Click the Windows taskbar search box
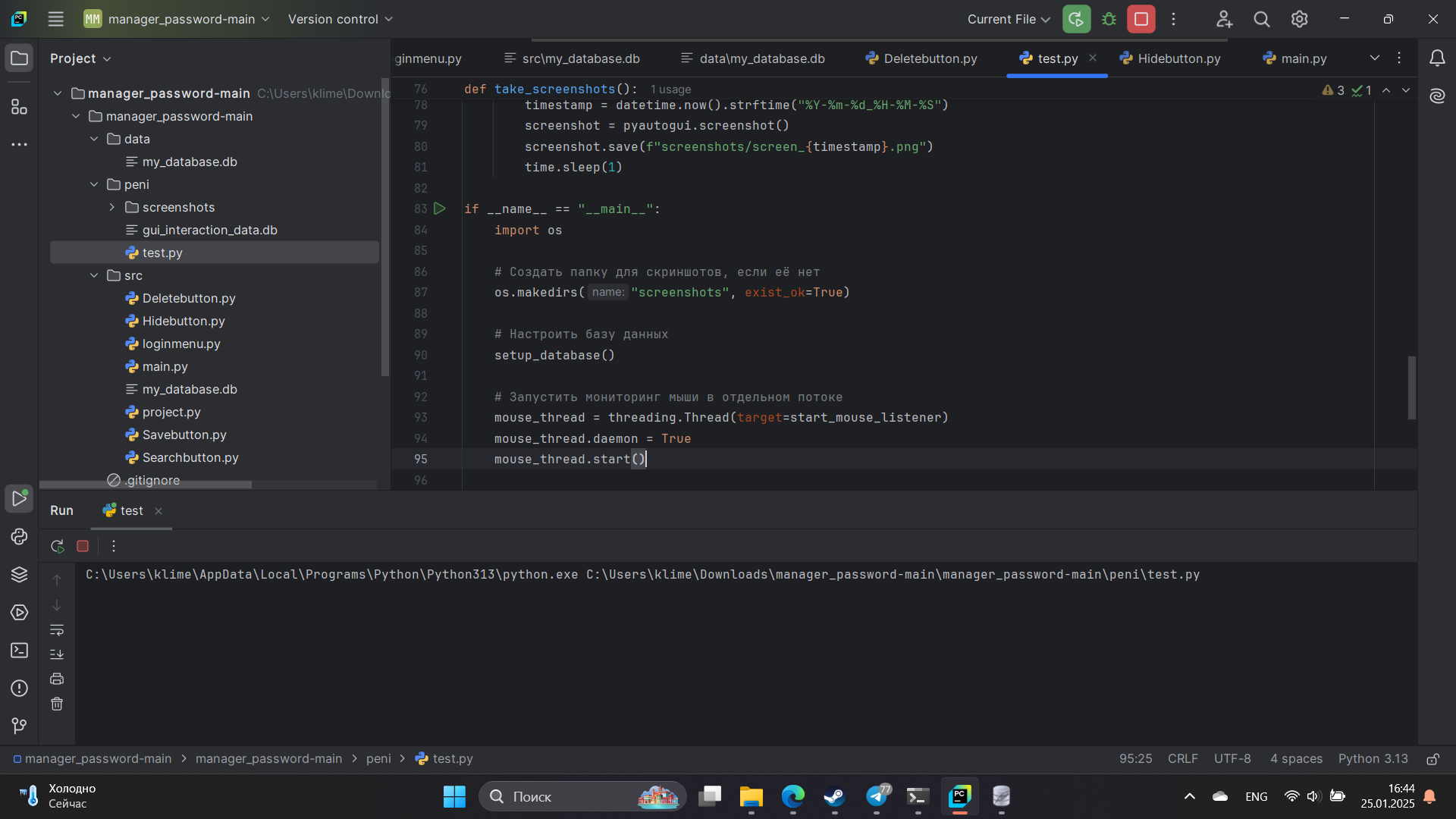The width and height of the screenshot is (1456, 819). (581, 796)
